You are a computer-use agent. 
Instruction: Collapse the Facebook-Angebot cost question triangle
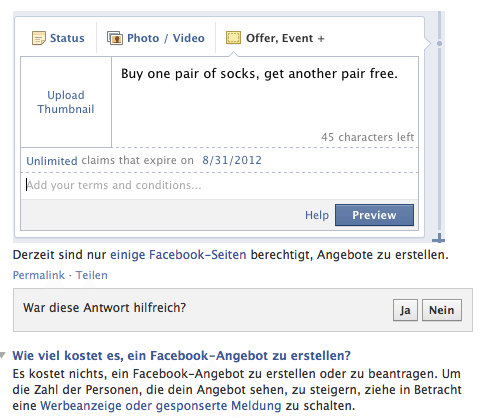pyautogui.click(x=3, y=355)
